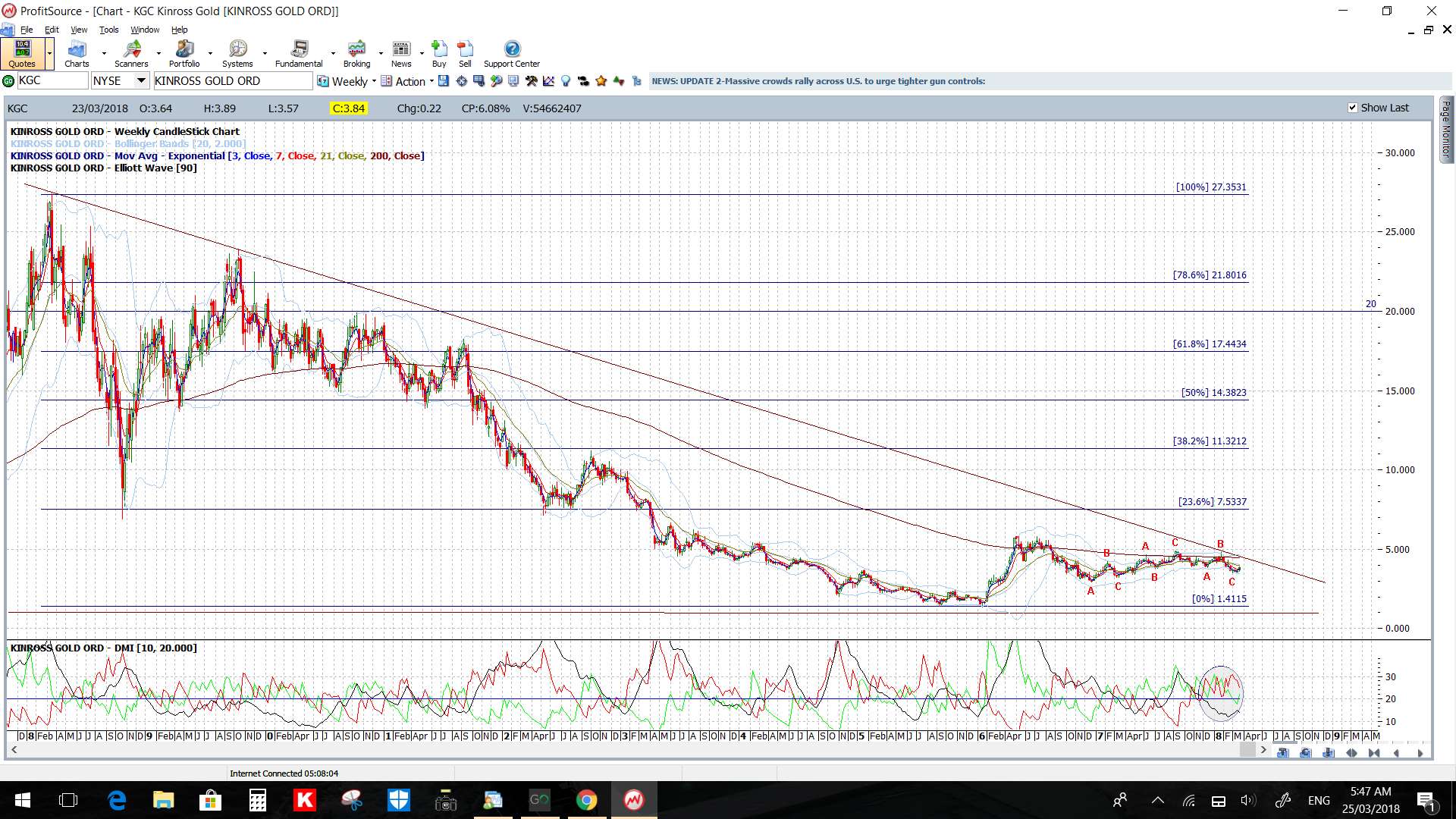Image resolution: width=1456 pixels, height=819 pixels.
Task: Open Calculator from the taskbar
Action: [x=258, y=800]
